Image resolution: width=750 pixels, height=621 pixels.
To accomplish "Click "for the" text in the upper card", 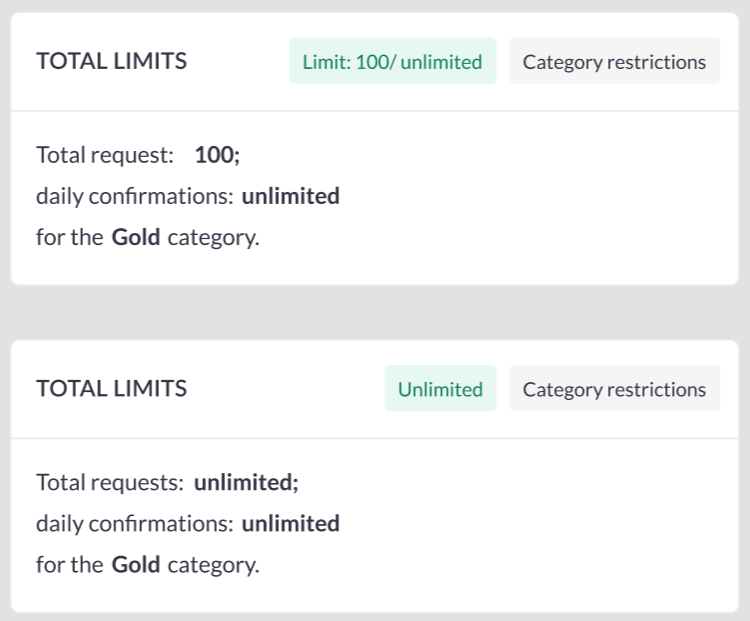I will click(69, 238).
